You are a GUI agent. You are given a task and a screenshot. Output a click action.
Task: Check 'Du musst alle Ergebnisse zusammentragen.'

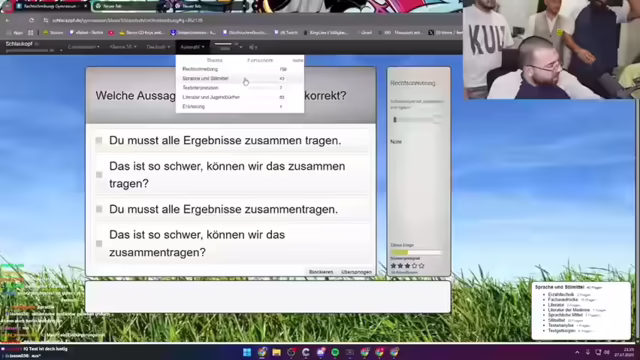point(99,209)
